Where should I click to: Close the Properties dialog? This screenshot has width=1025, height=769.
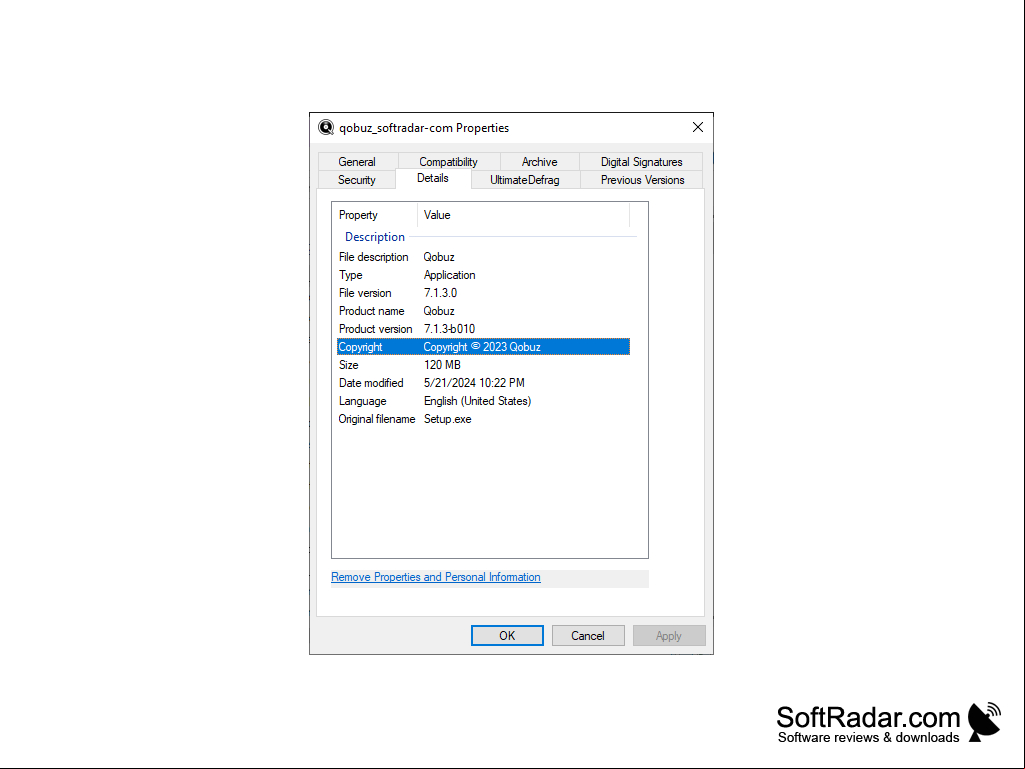pyautogui.click(x=697, y=128)
